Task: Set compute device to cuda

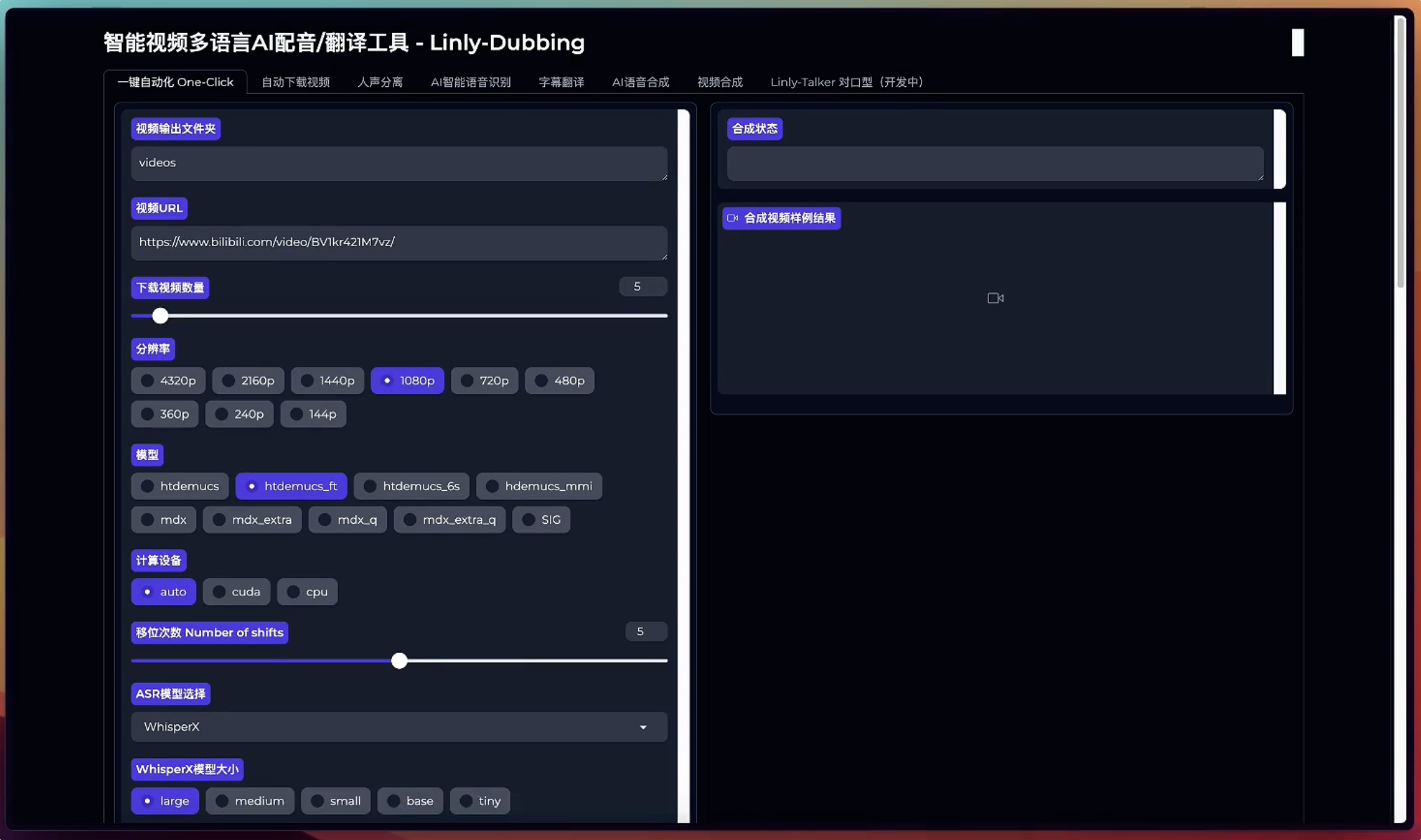Action: coord(236,592)
